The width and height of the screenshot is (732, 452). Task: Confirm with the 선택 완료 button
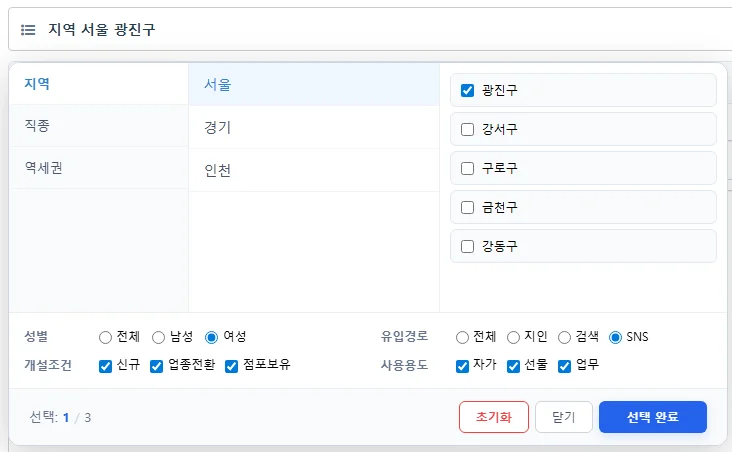pos(653,417)
